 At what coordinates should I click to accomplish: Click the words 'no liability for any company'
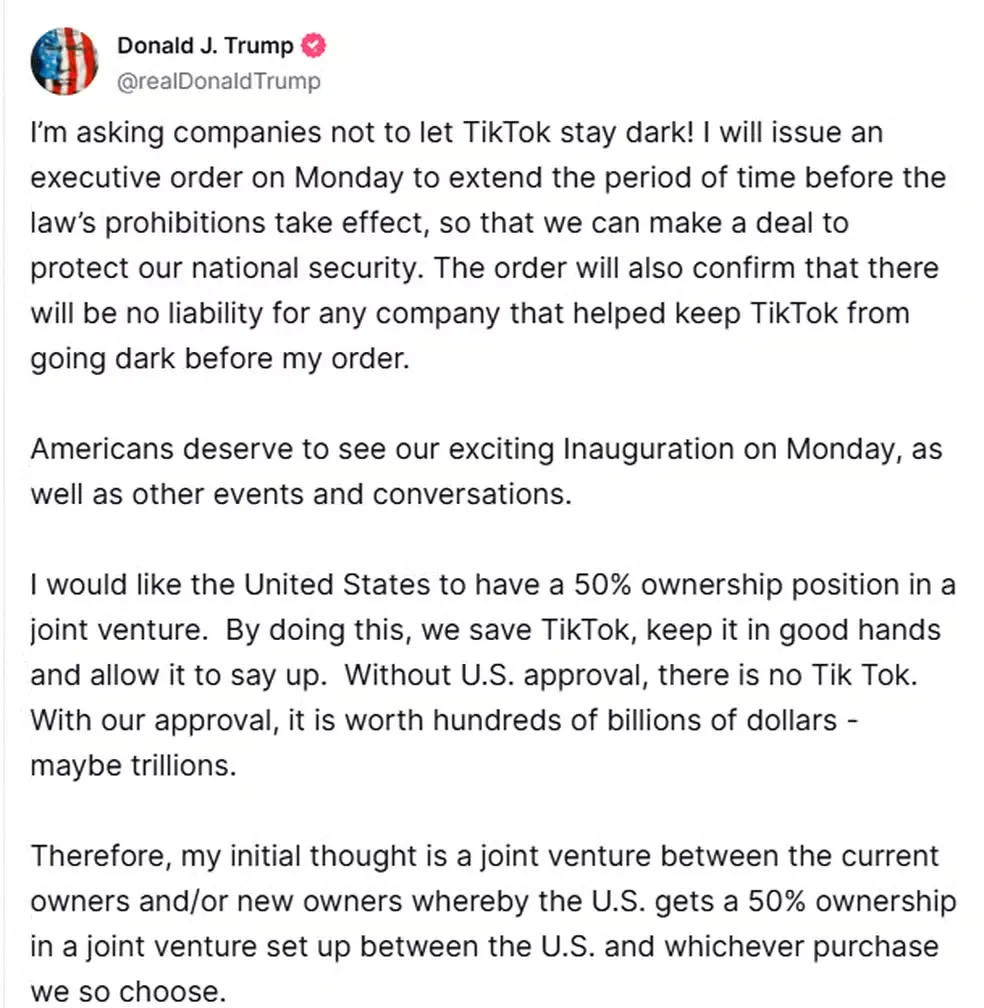334,313
